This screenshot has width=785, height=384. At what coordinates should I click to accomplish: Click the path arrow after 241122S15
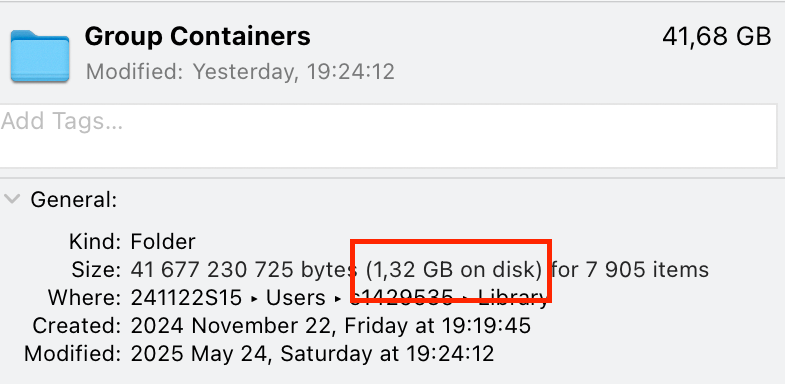(254, 299)
